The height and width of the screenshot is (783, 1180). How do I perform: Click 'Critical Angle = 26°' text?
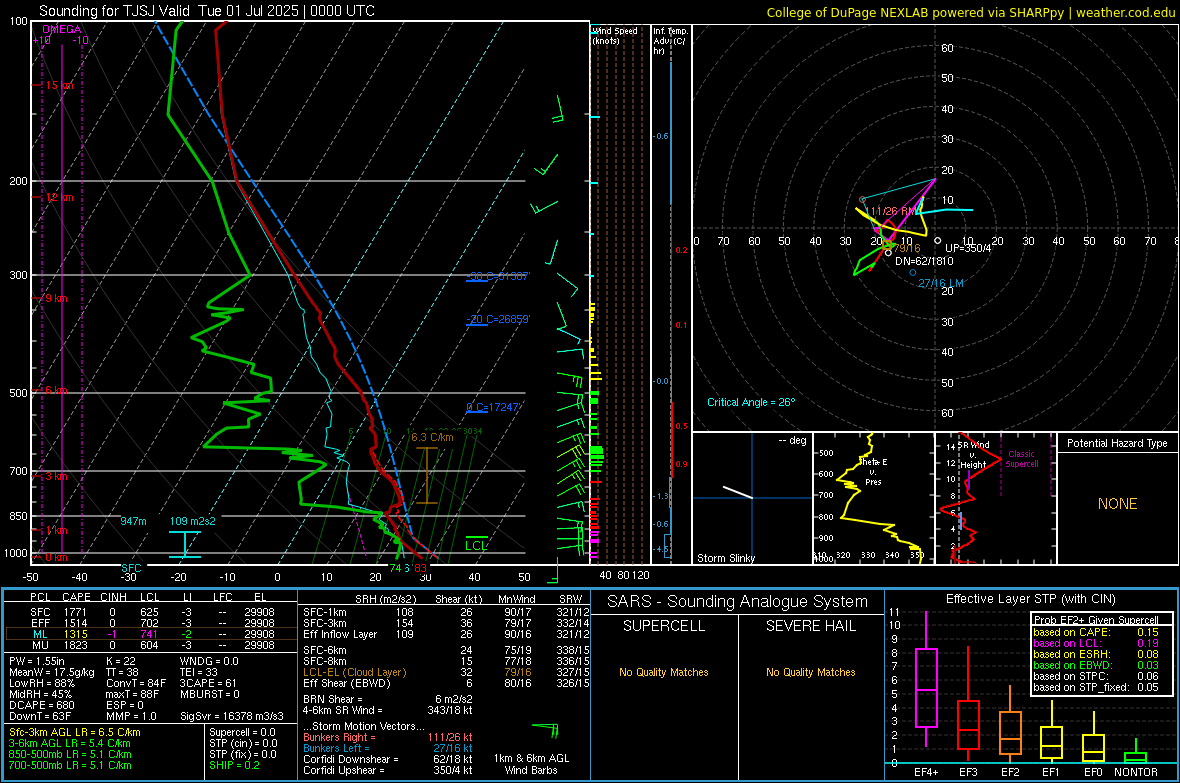[x=751, y=402]
